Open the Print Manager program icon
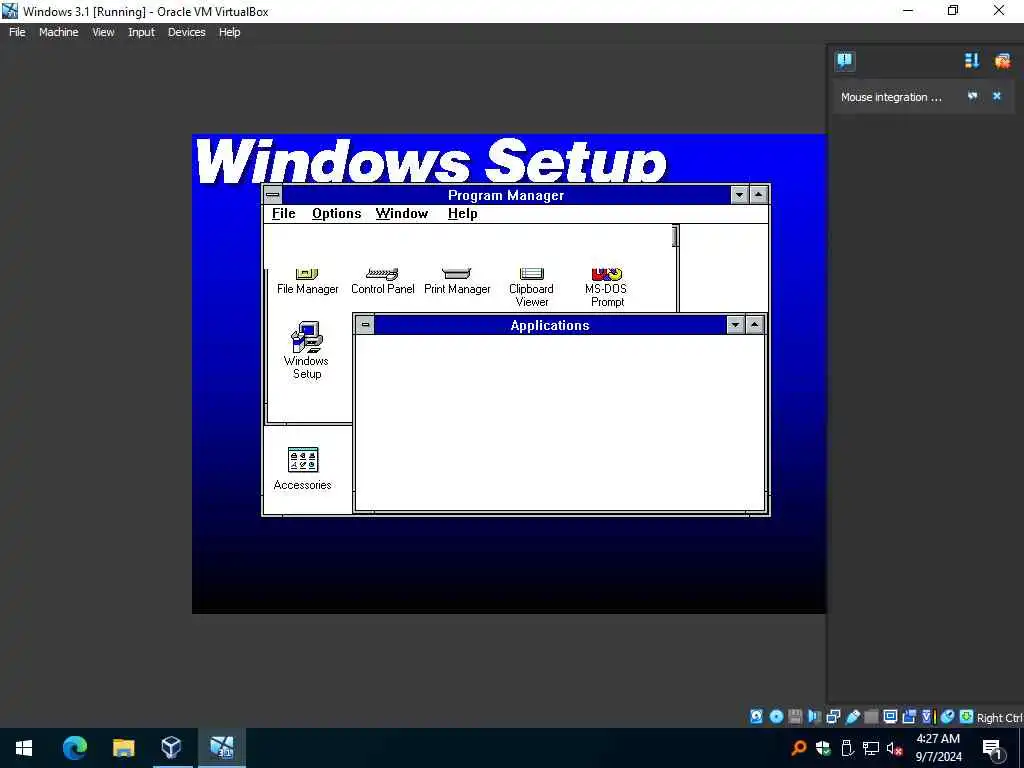 457,281
